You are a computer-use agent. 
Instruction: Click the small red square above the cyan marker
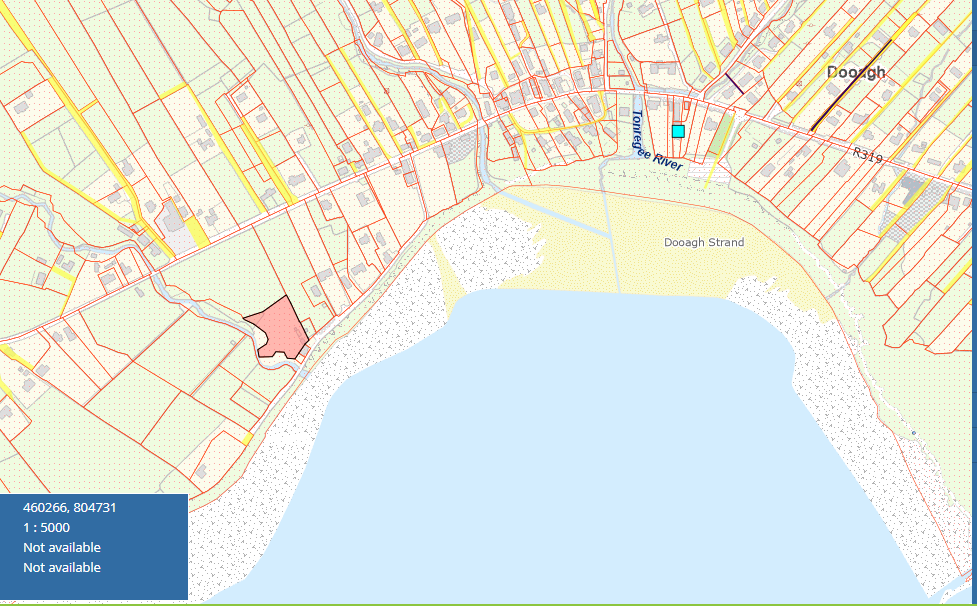click(686, 105)
